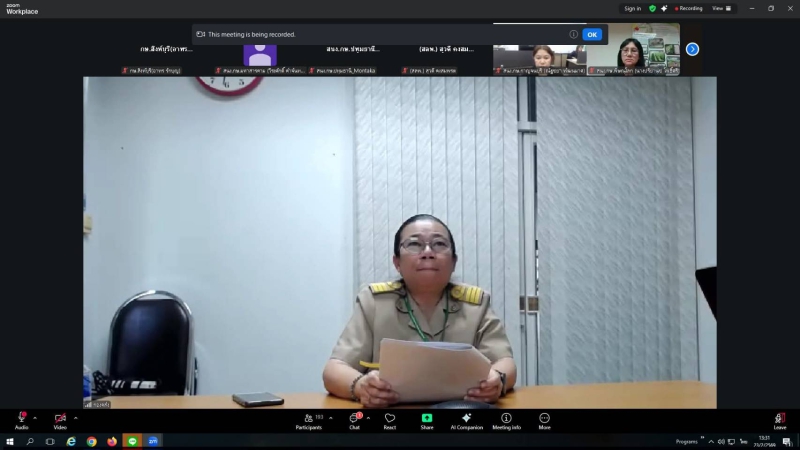Launch AI Companion from the toolbar
Image resolution: width=800 pixels, height=450 pixels.
tap(466, 419)
